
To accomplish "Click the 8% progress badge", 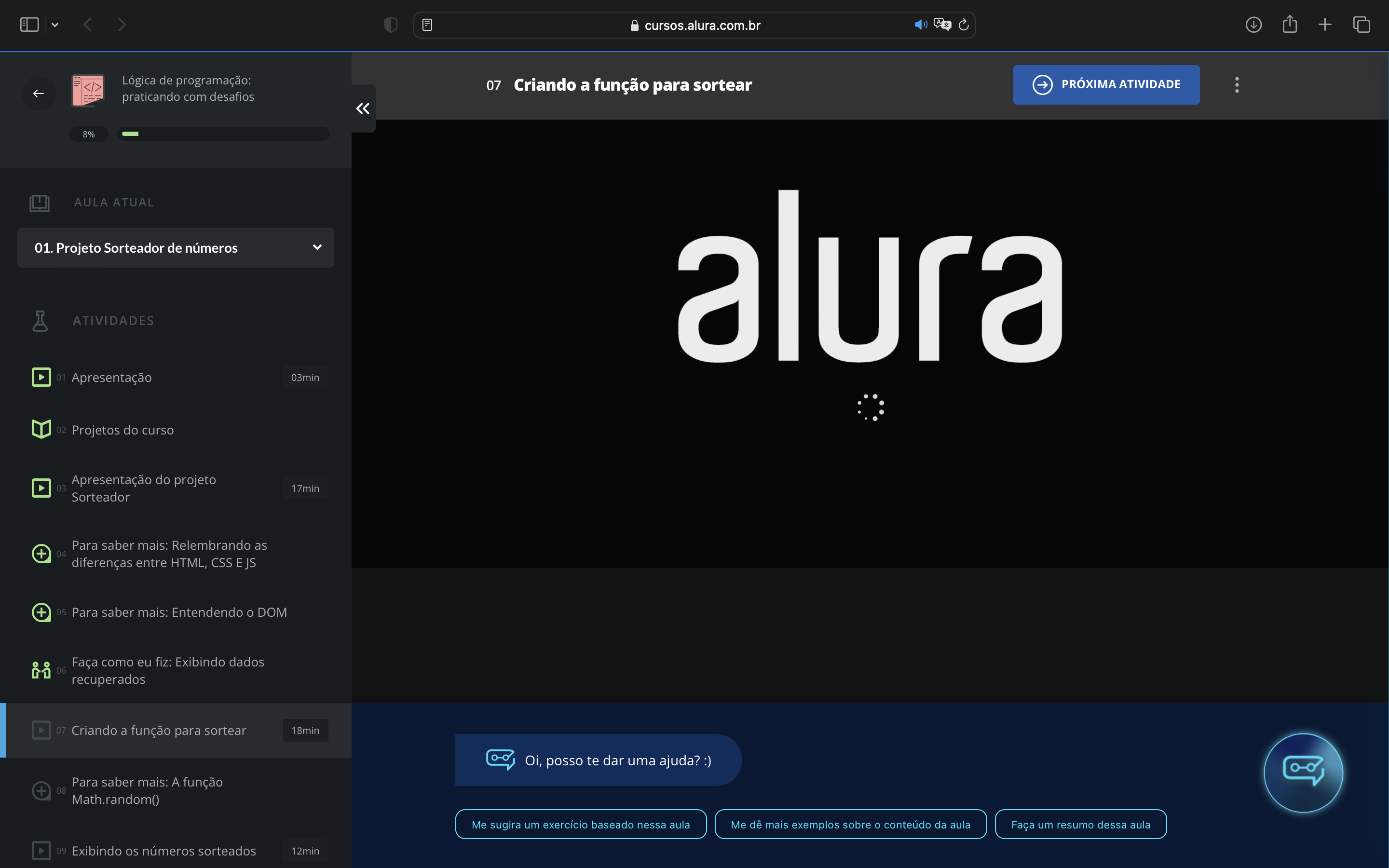I will 88,134.
